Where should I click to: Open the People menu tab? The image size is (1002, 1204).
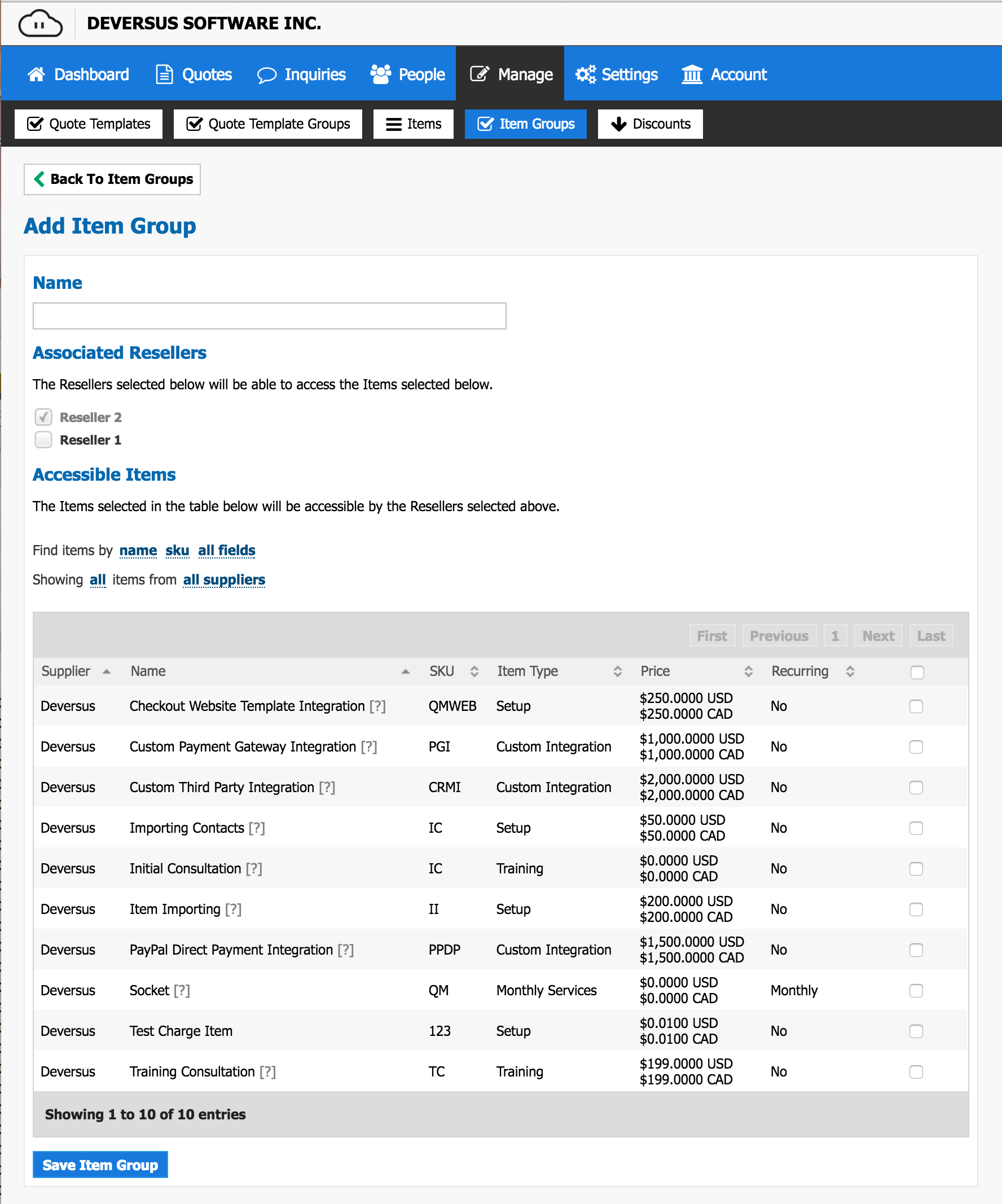tap(407, 74)
